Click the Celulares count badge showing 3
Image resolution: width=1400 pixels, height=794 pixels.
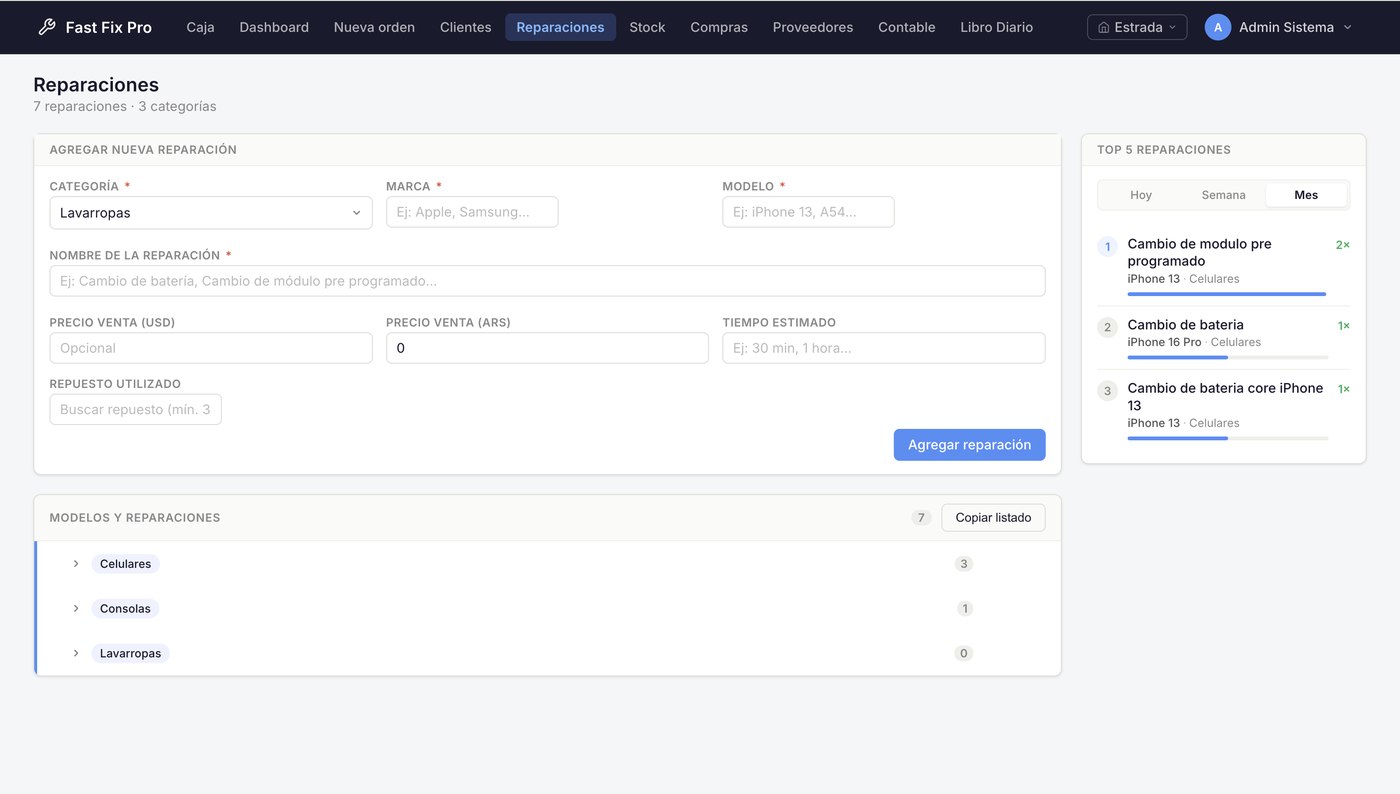(964, 564)
